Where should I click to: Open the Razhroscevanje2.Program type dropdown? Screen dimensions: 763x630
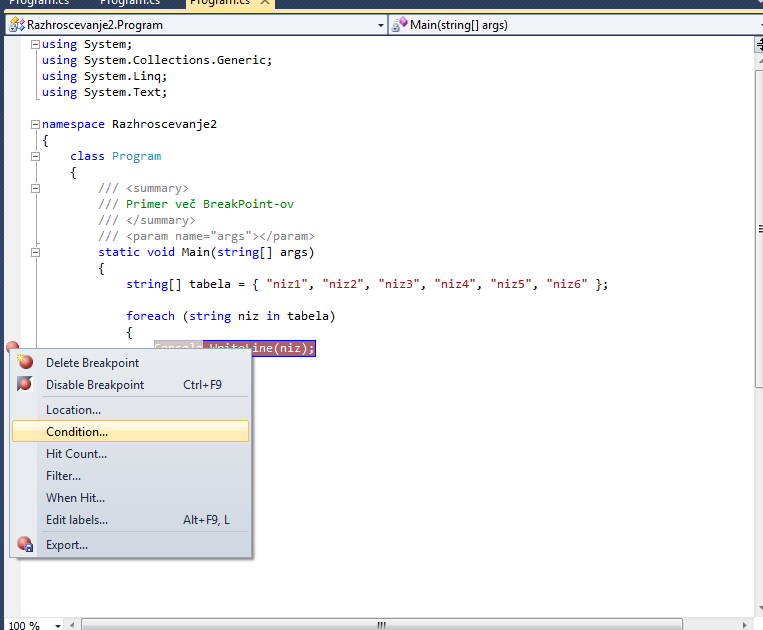pos(379,25)
